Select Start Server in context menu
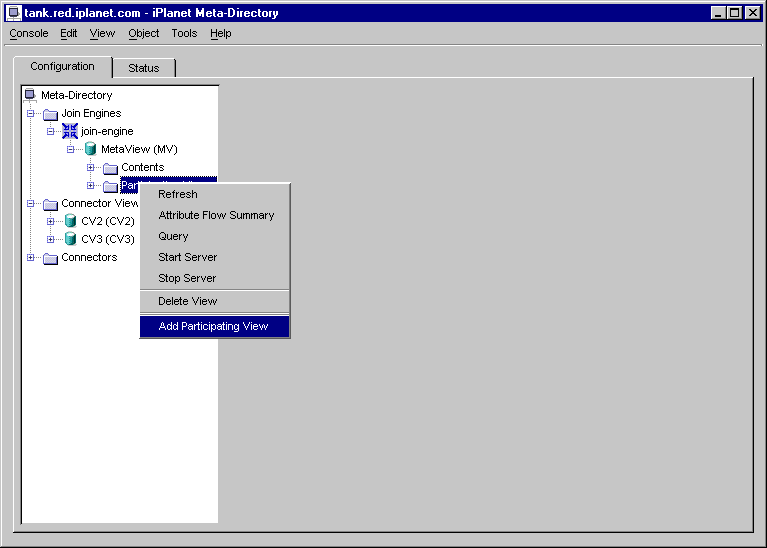Viewport: 767px width, 548px height. pos(215,257)
